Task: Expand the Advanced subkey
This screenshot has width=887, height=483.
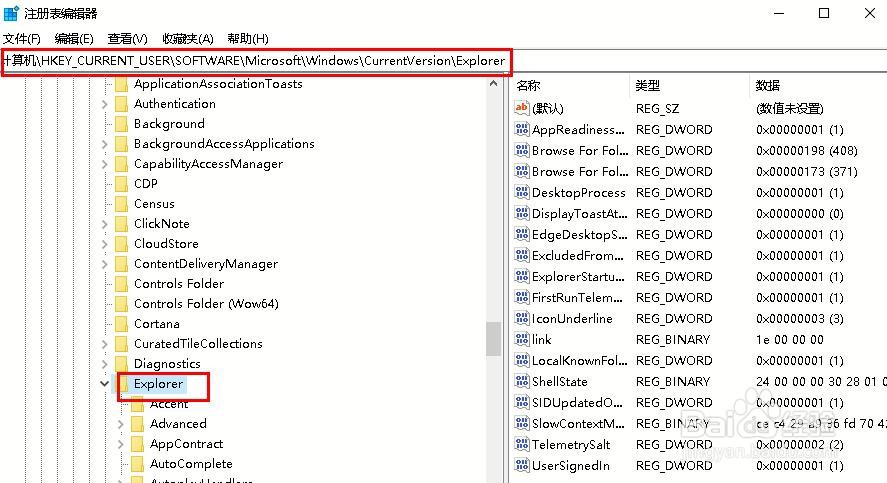Action: (120, 424)
